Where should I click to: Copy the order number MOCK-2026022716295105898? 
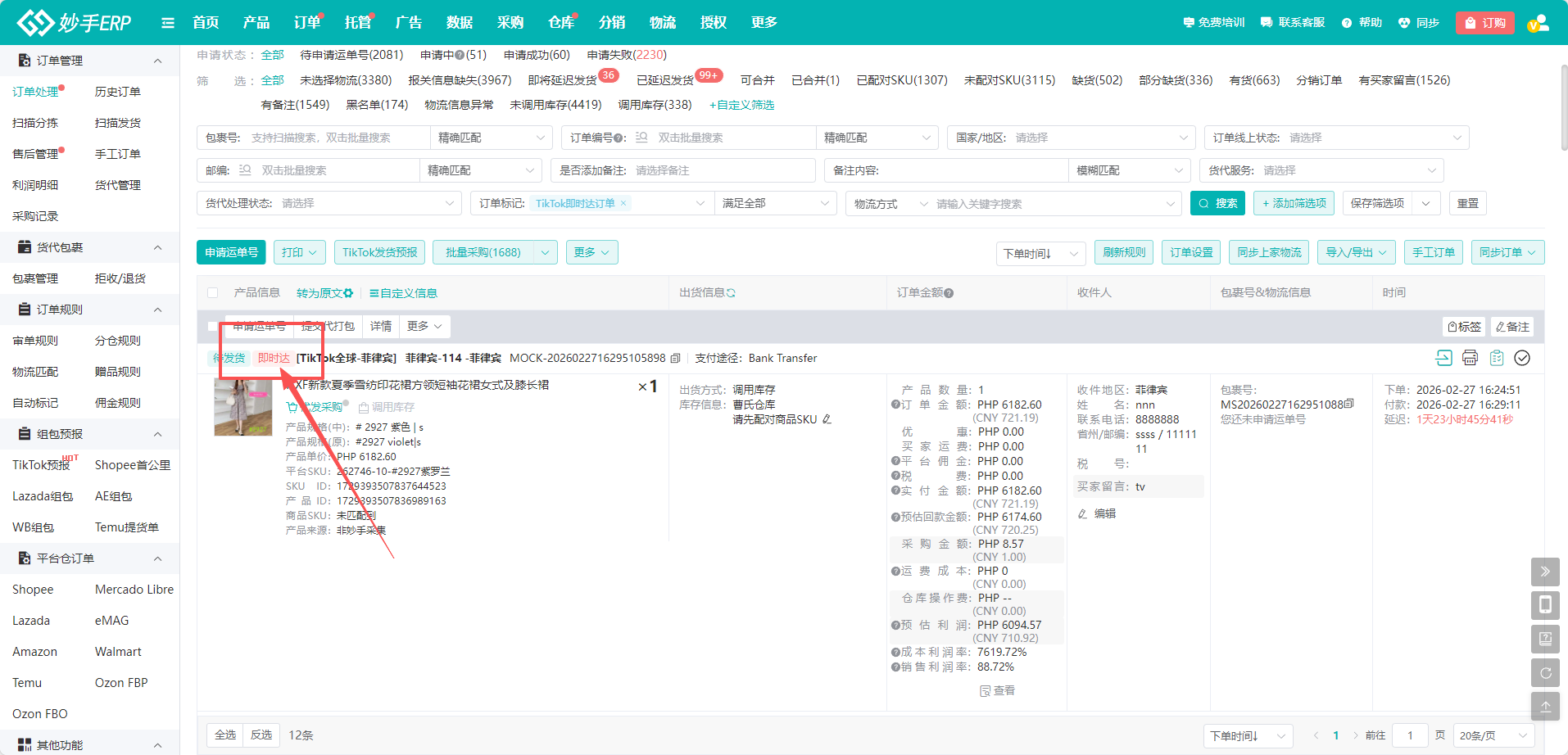pyautogui.click(x=676, y=358)
